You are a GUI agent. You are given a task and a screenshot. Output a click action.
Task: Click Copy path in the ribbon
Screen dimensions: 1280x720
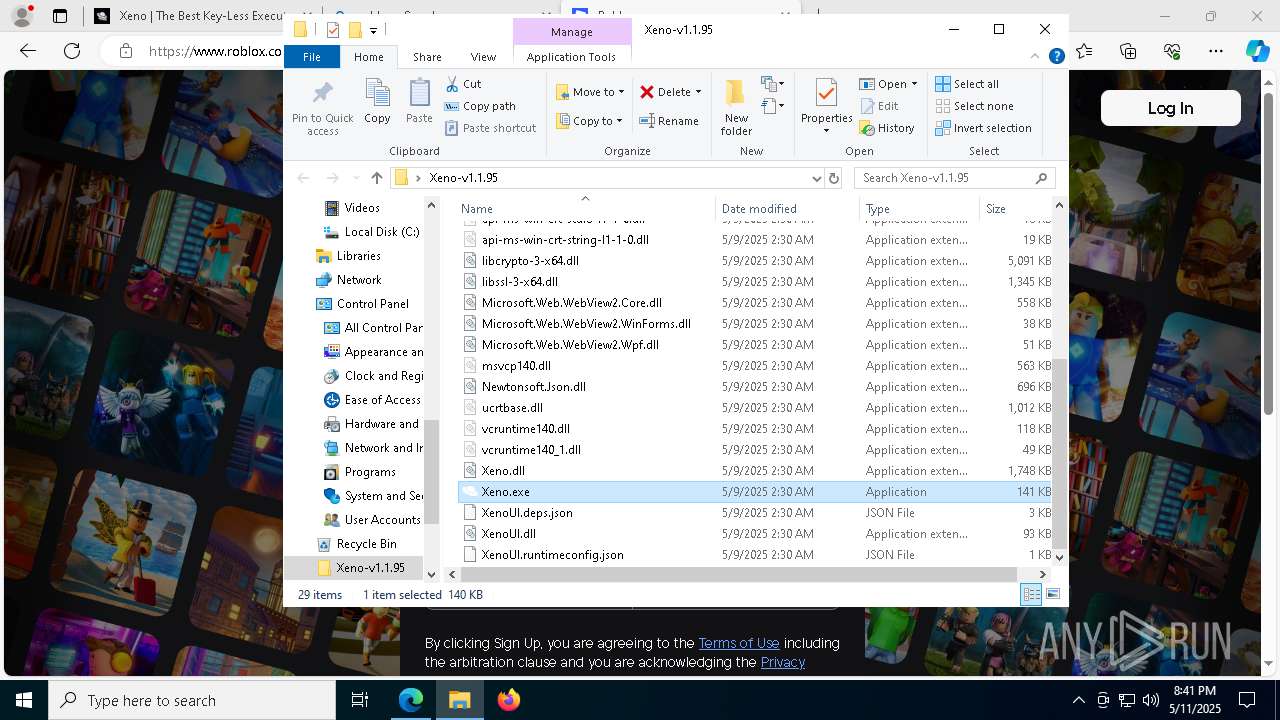[x=480, y=106]
